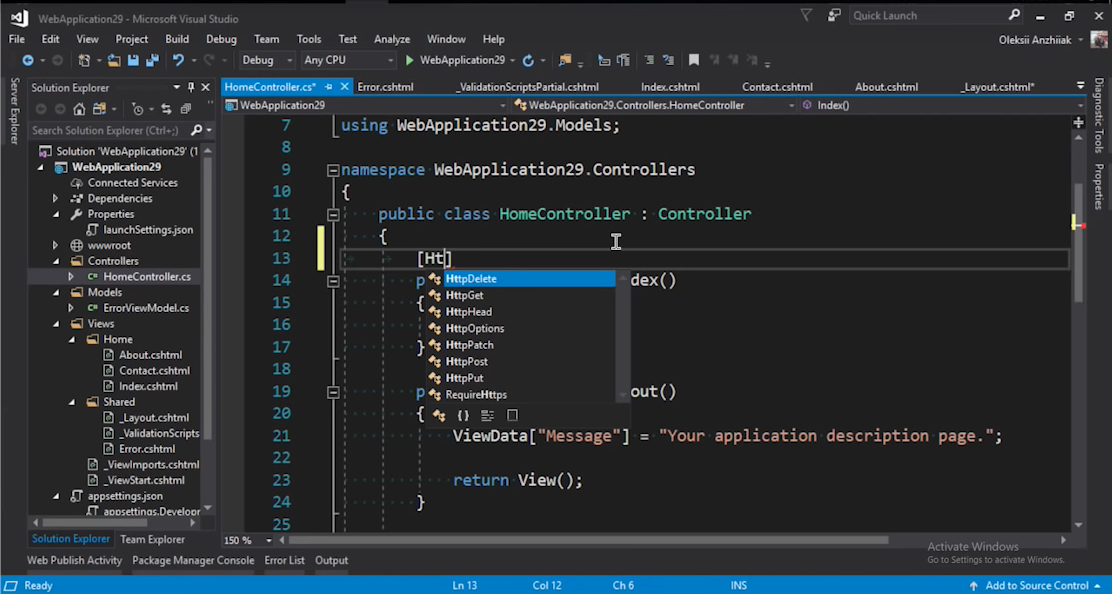Click the comment-out selection icon

(x=649, y=60)
